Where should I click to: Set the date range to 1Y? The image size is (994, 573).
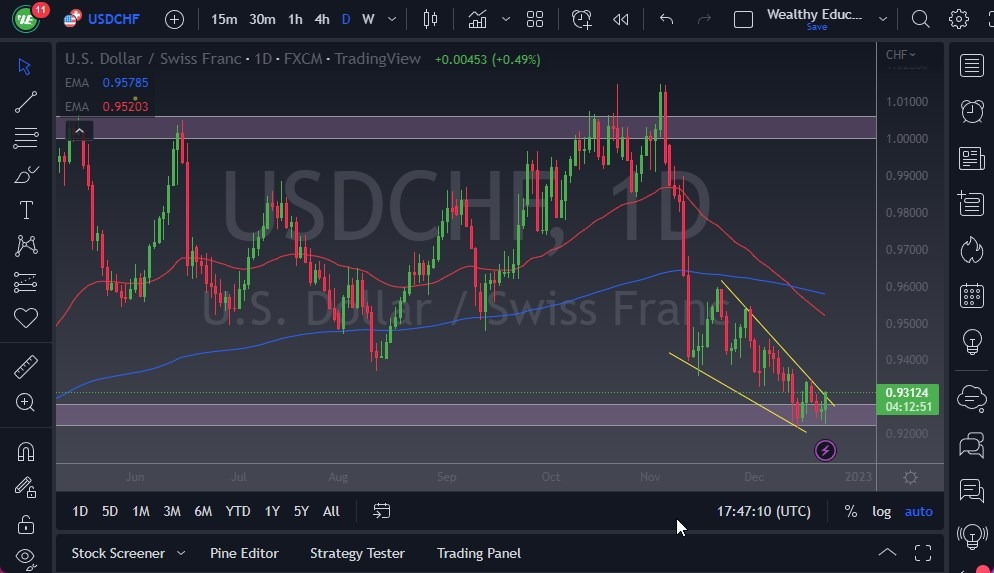272,511
